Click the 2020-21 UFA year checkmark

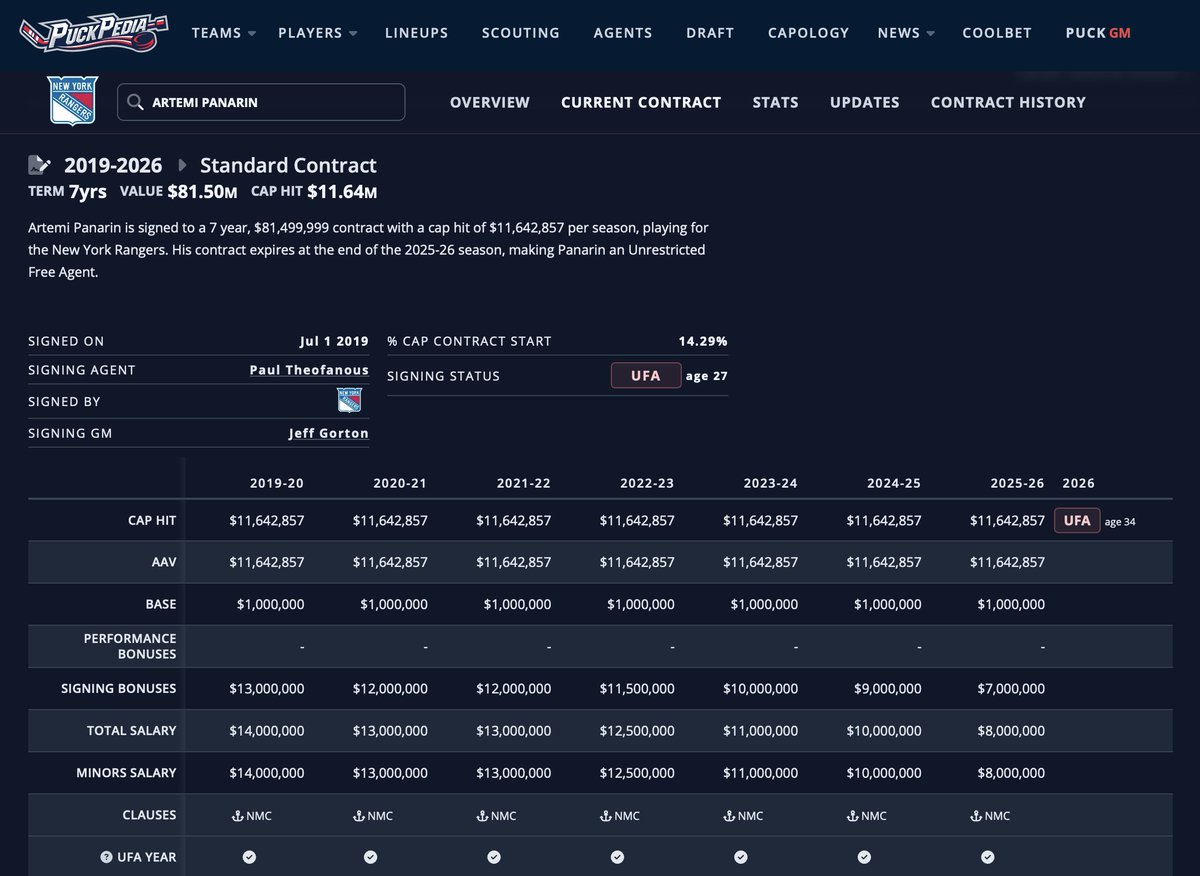click(370, 857)
